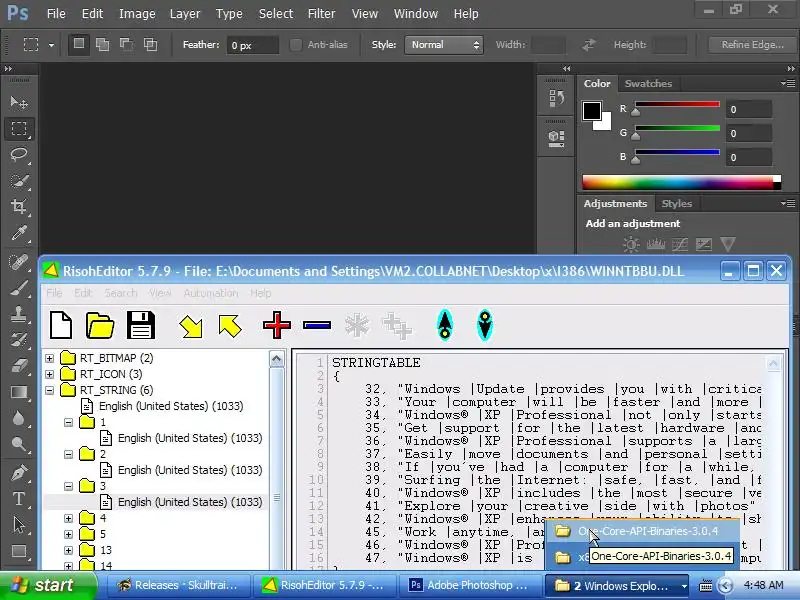
Task: Open Photoshop's Image menu
Action: click(x=137, y=14)
